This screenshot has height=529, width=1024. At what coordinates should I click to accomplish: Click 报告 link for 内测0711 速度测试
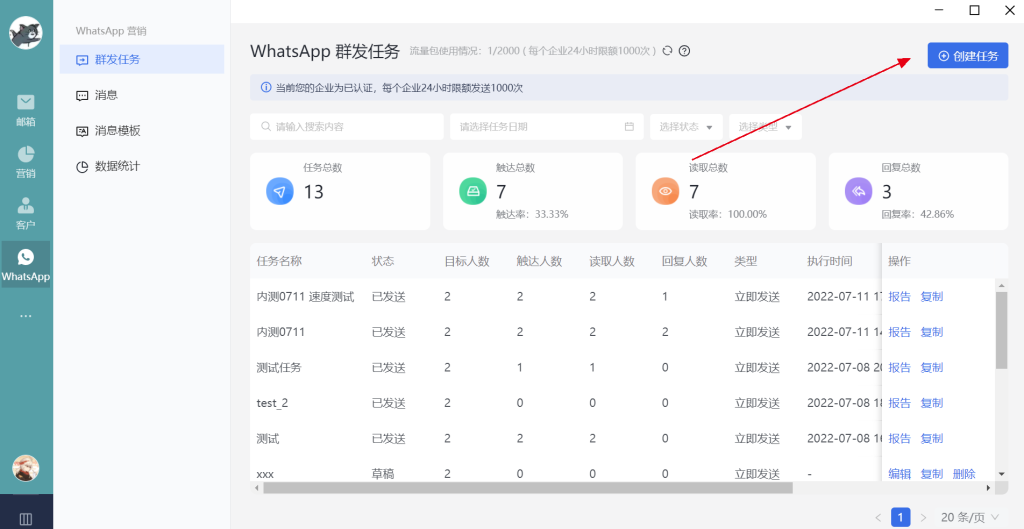pyautogui.click(x=899, y=297)
